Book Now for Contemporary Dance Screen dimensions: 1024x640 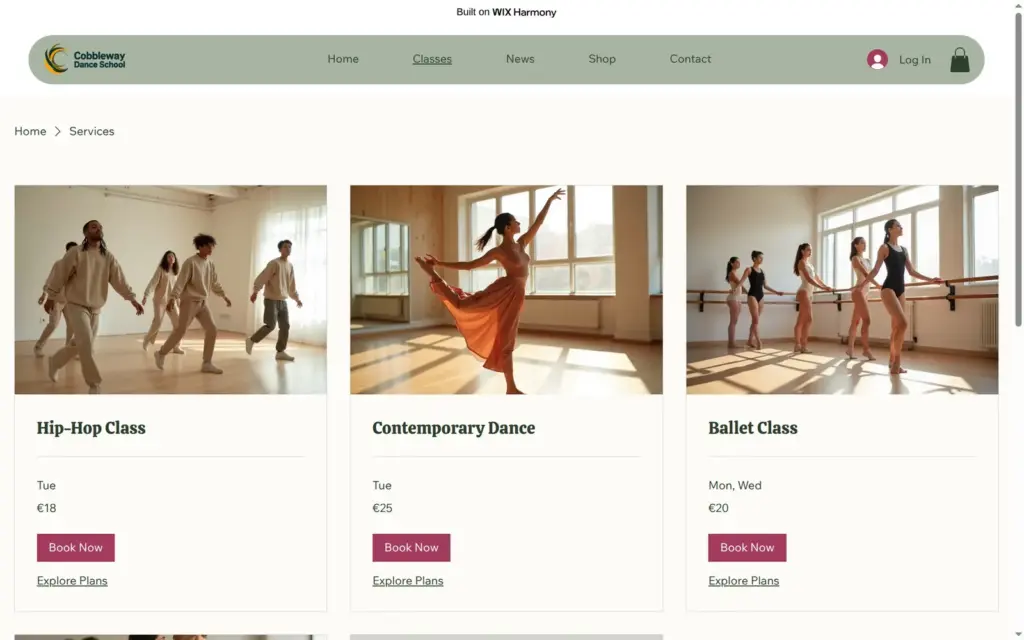[411, 547]
